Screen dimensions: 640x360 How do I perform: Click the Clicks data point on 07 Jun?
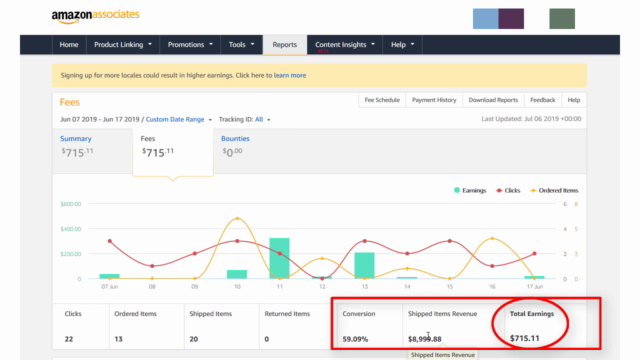click(x=110, y=241)
